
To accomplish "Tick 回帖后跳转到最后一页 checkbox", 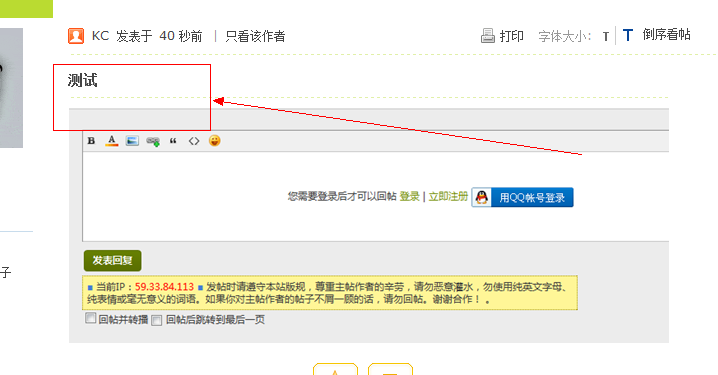I will point(157,320).
